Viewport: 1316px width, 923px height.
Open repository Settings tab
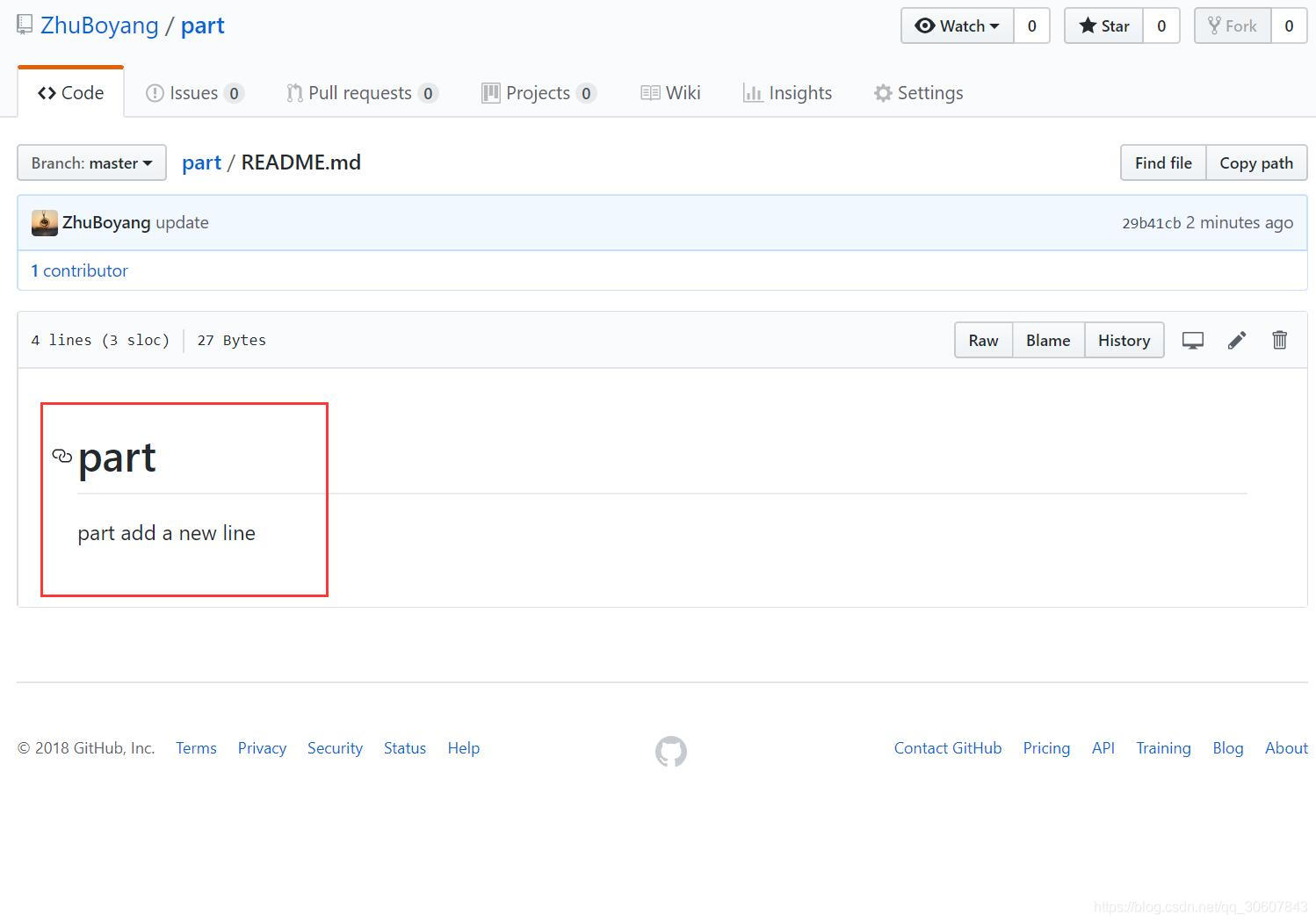click(x=919, y=93)
